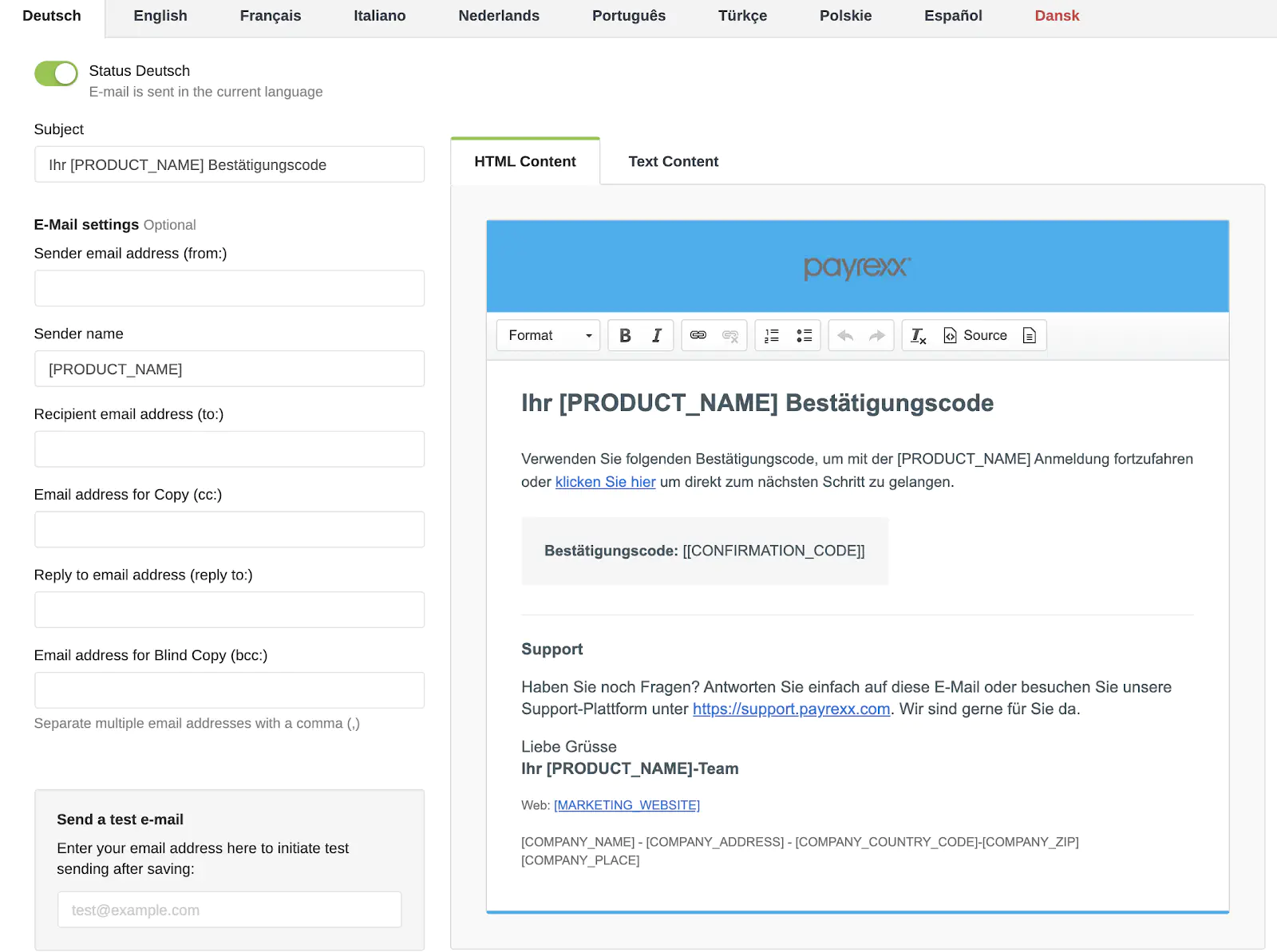This screenshot has height=952, width=1277.
Task: Click the 'klicken Sie hier' link
Action: click(605, 482)
